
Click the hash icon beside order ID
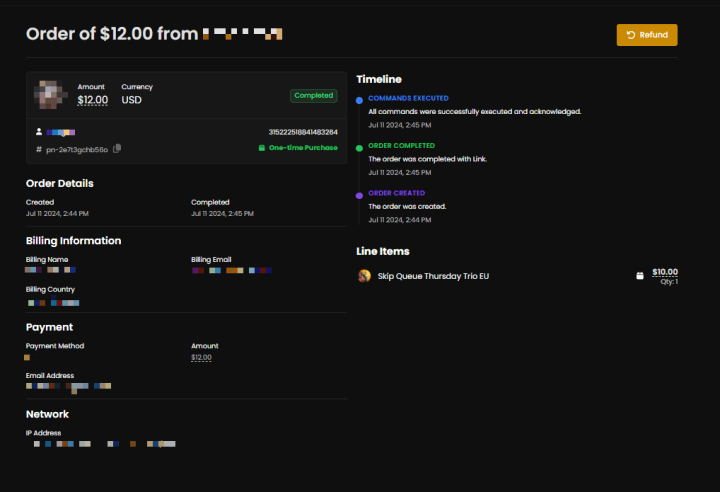[x=38, y=149]
